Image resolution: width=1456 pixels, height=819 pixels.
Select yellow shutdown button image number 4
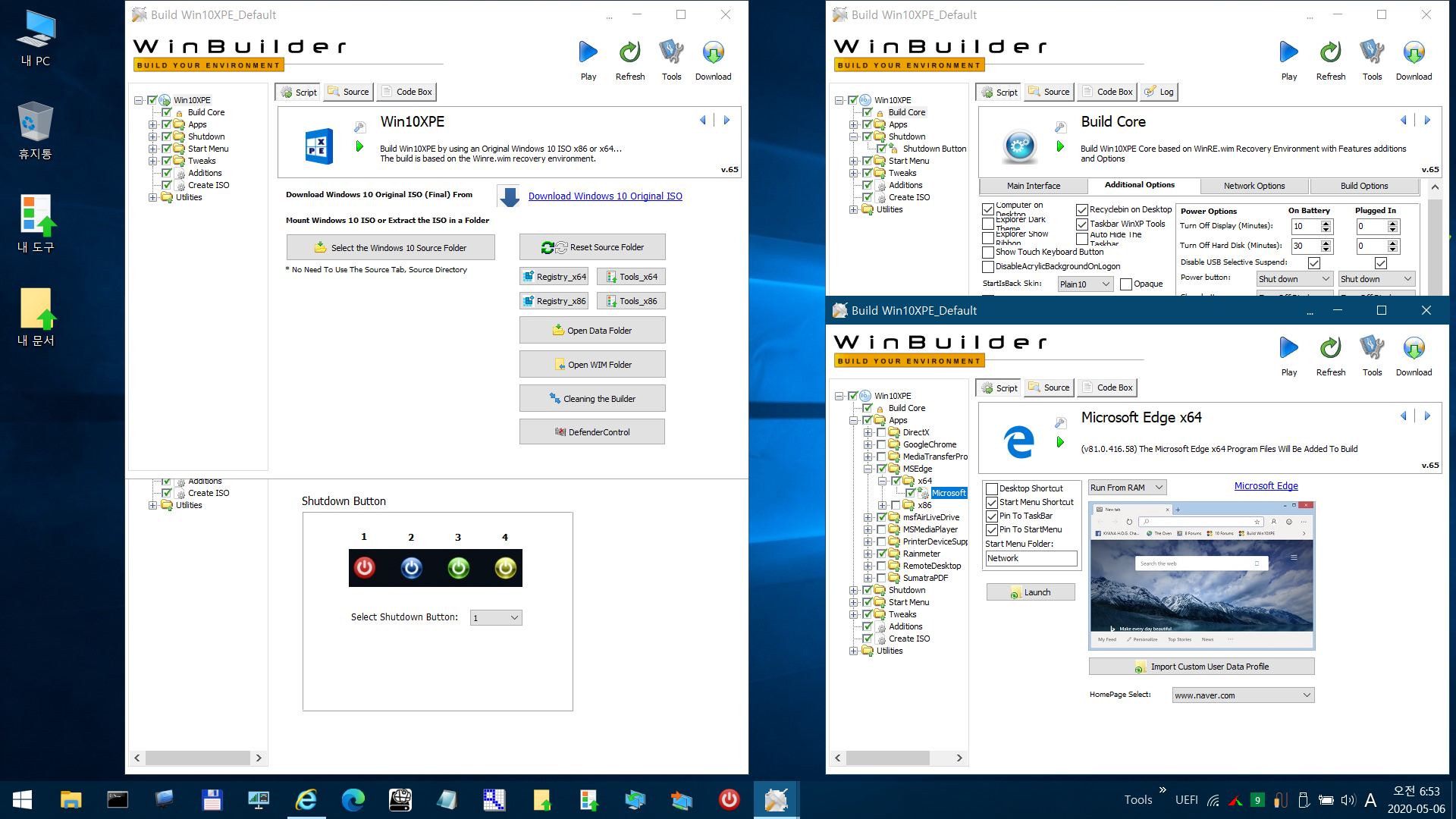[506, 567]
